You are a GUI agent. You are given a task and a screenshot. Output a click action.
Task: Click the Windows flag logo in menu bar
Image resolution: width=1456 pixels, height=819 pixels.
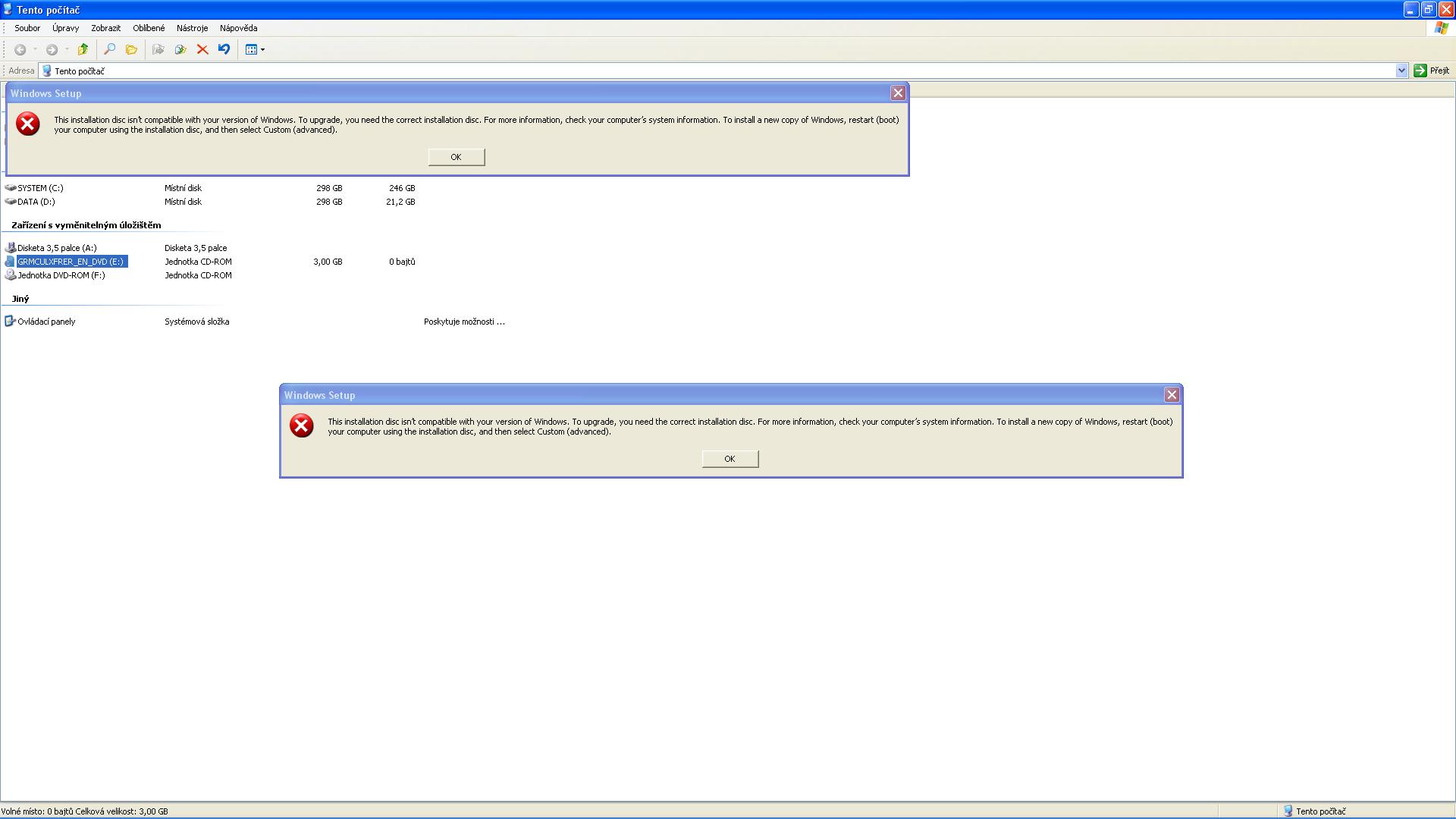pos(1441,28)
